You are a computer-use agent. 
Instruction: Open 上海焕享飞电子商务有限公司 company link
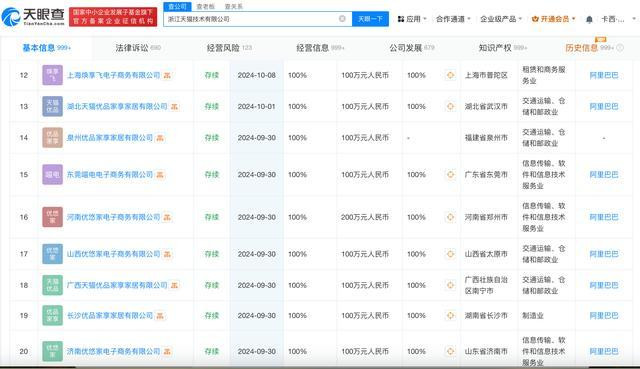[x=113, y=76]
